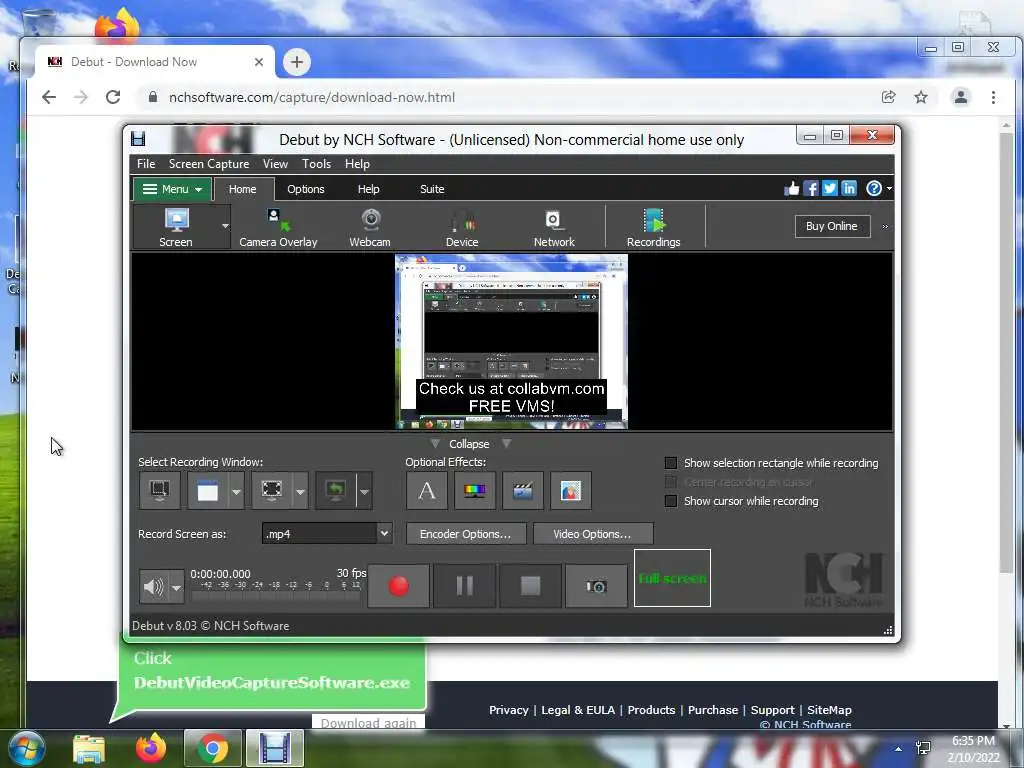
Task: Switch to the Home tab
Action: [x=242, y=189]
